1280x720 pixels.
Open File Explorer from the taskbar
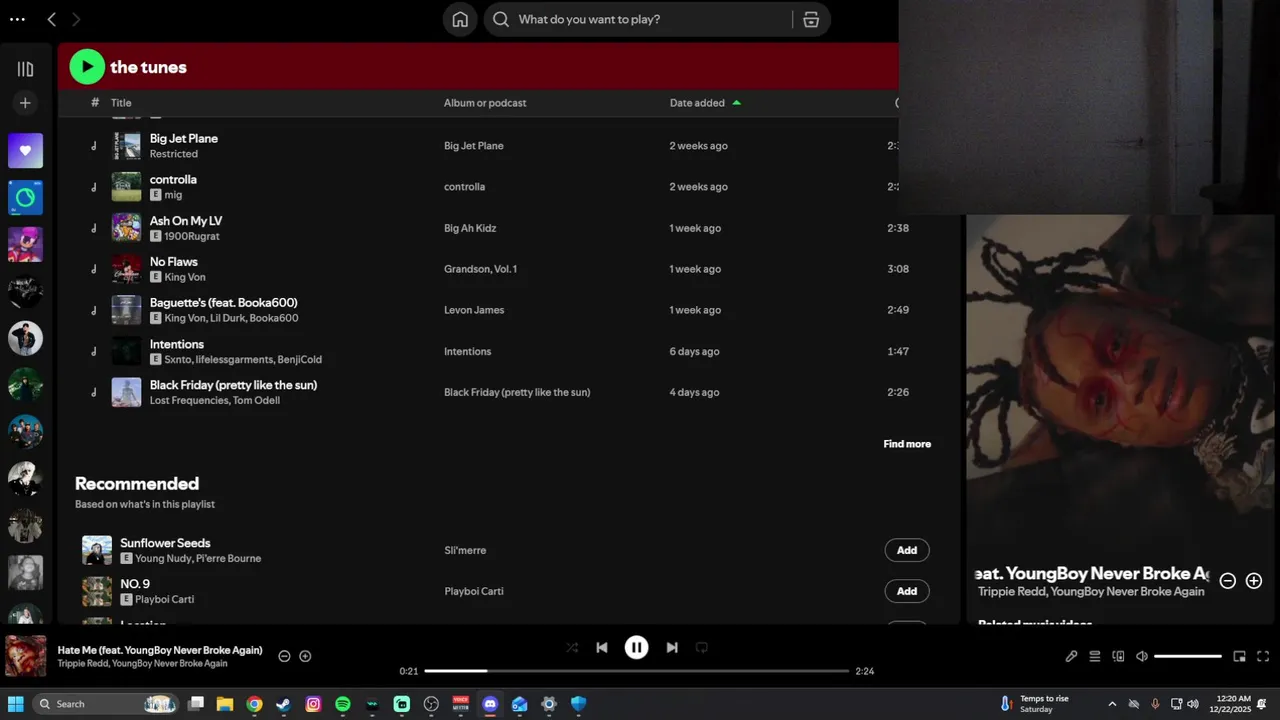point(224,704)
